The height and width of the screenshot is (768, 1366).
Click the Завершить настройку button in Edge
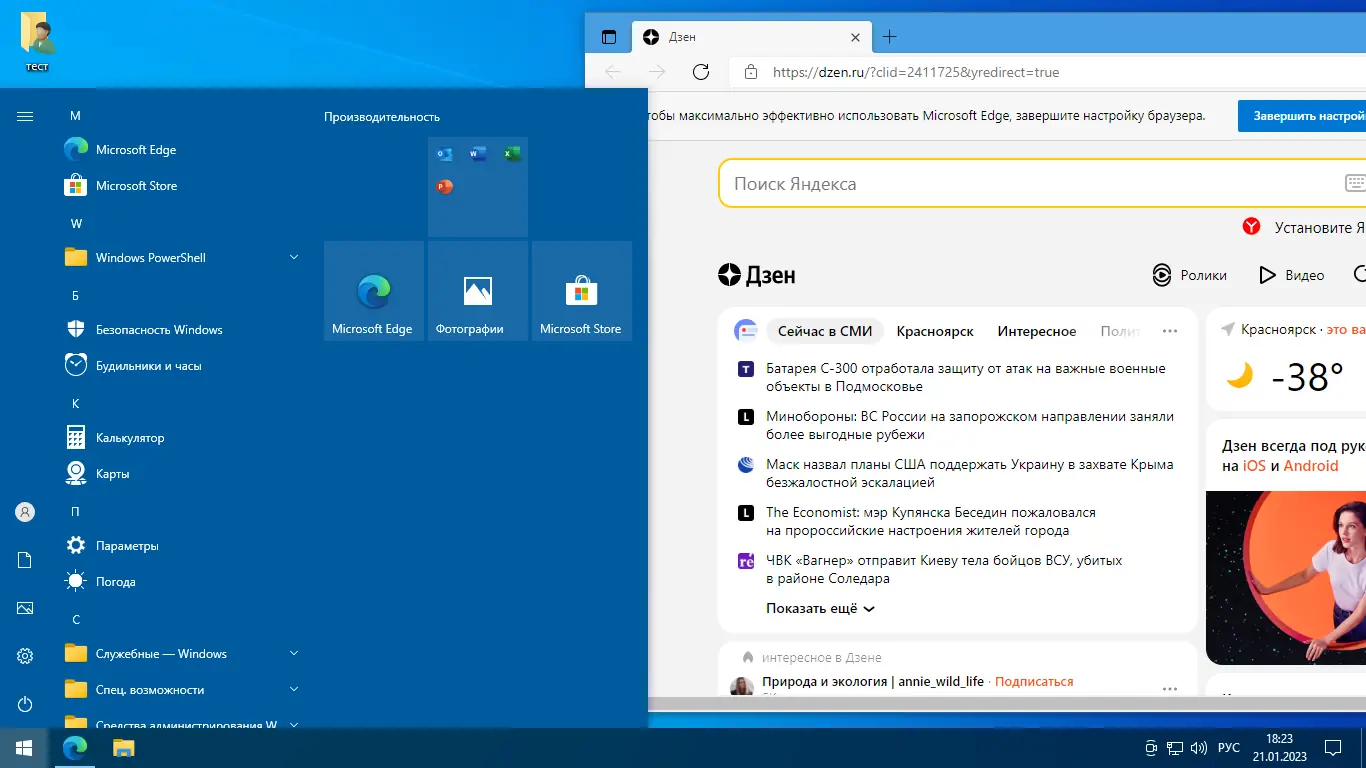pyautogui.click(x=1302, y=116)
